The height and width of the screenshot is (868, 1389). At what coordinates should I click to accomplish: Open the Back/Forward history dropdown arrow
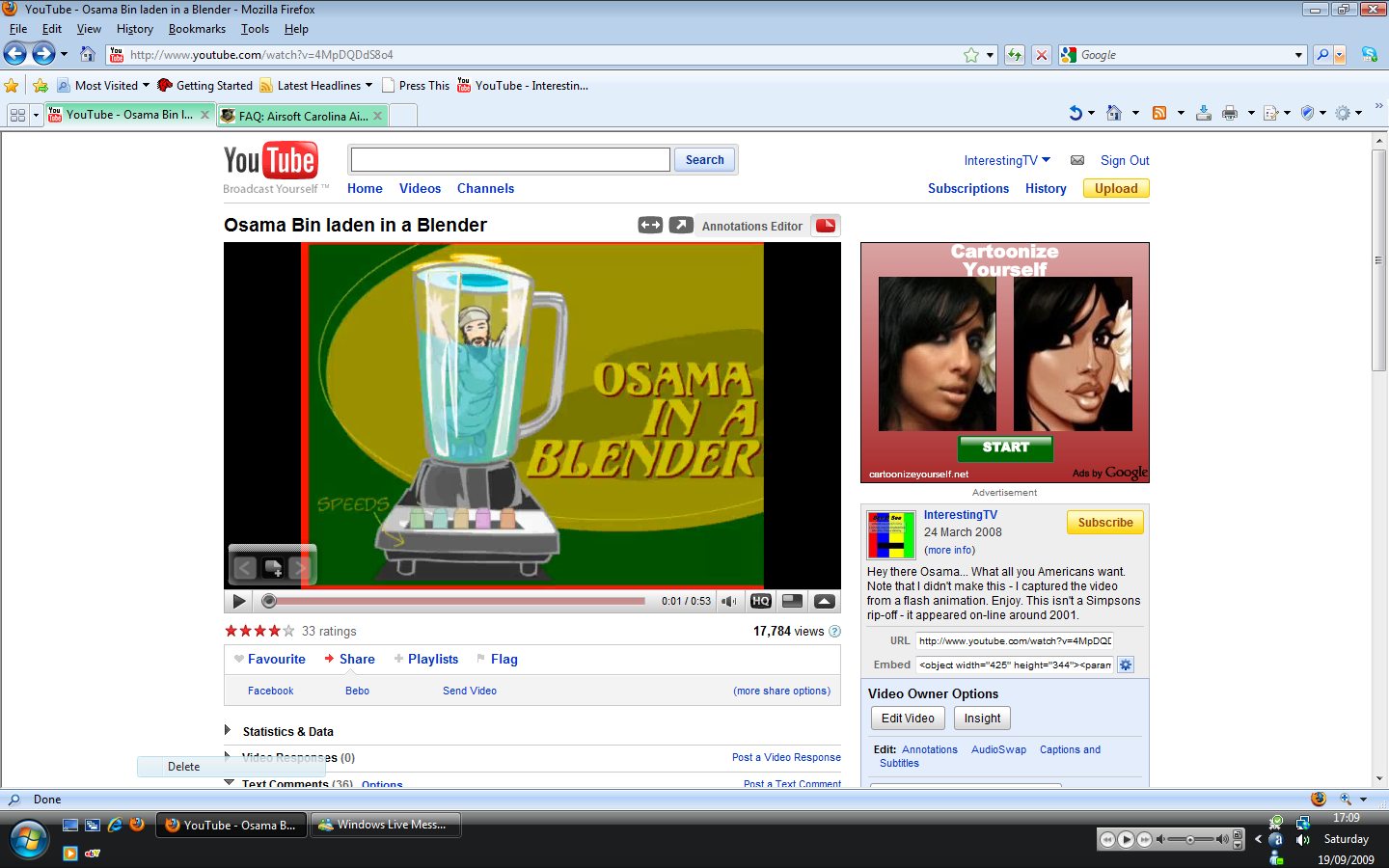click(x=64, y=54)
